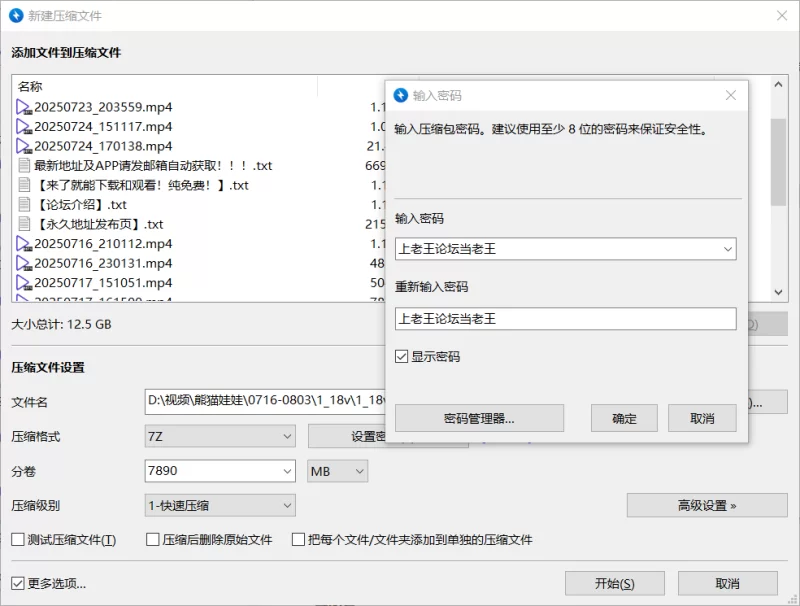Screen dimensions: 800x606
Task: Click the 名称 column header
Action: coord(30,86)
